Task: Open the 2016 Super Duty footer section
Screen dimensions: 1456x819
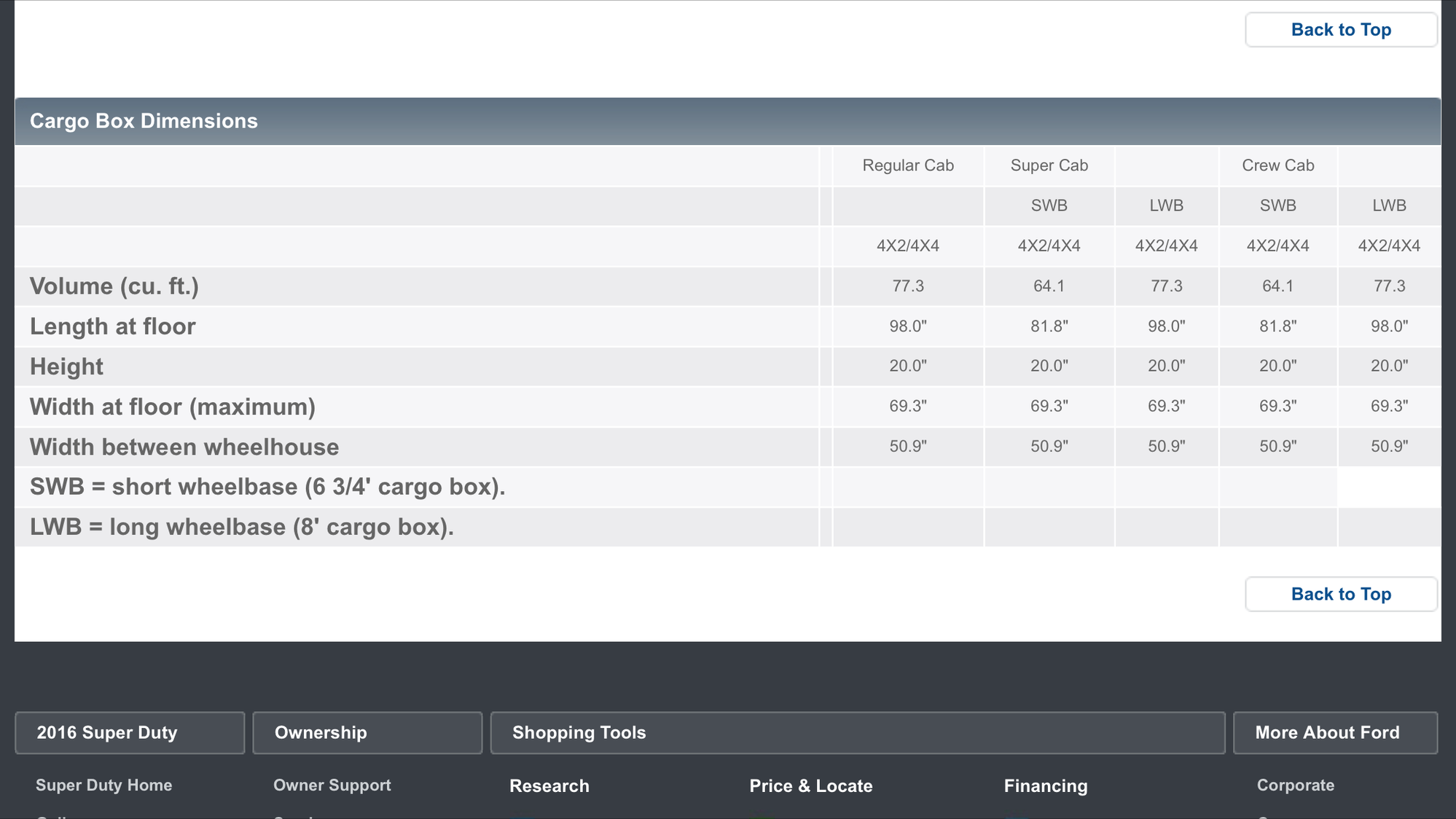Action: [130, 732]
